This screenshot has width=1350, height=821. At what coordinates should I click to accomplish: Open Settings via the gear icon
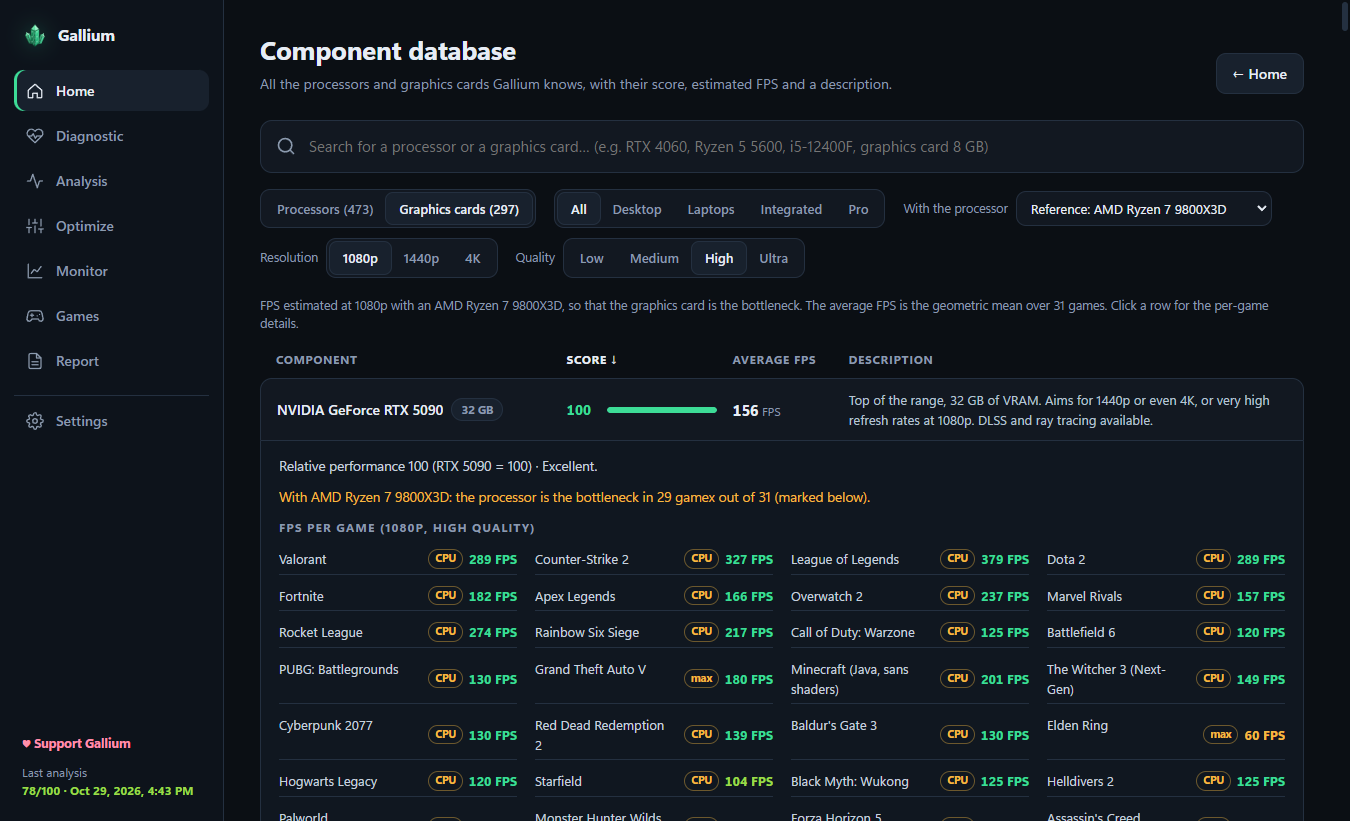35,421
